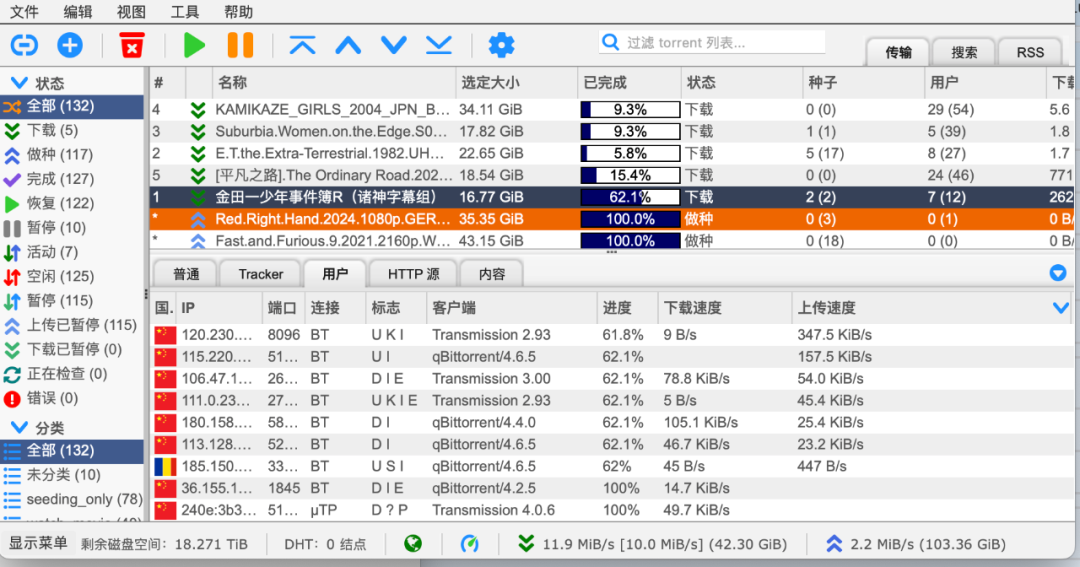The image size is (1080, 567).
Task: Open the 用户 details tab
Action: click(x=335, y=274)
